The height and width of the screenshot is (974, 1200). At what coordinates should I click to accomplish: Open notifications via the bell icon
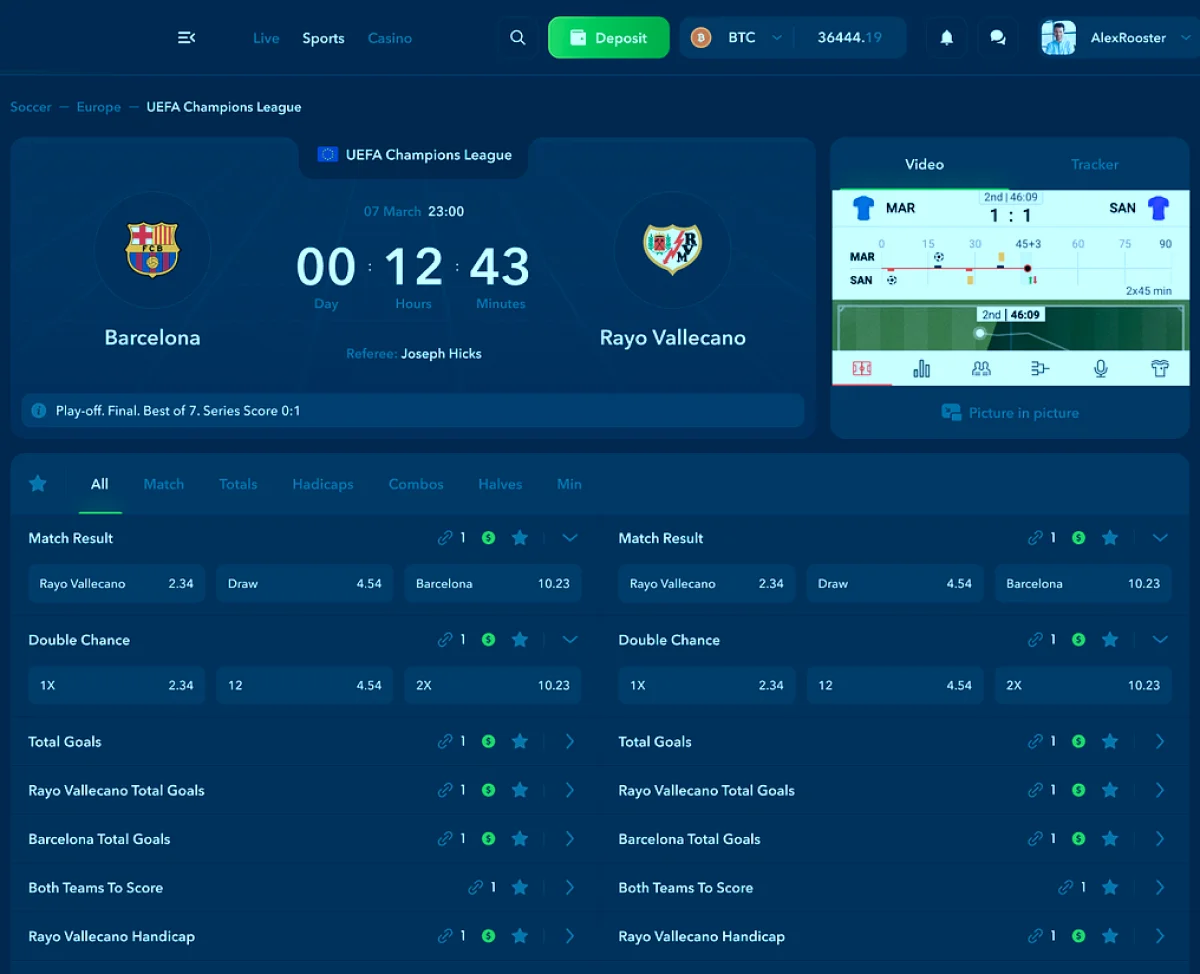tap(945, 37)
